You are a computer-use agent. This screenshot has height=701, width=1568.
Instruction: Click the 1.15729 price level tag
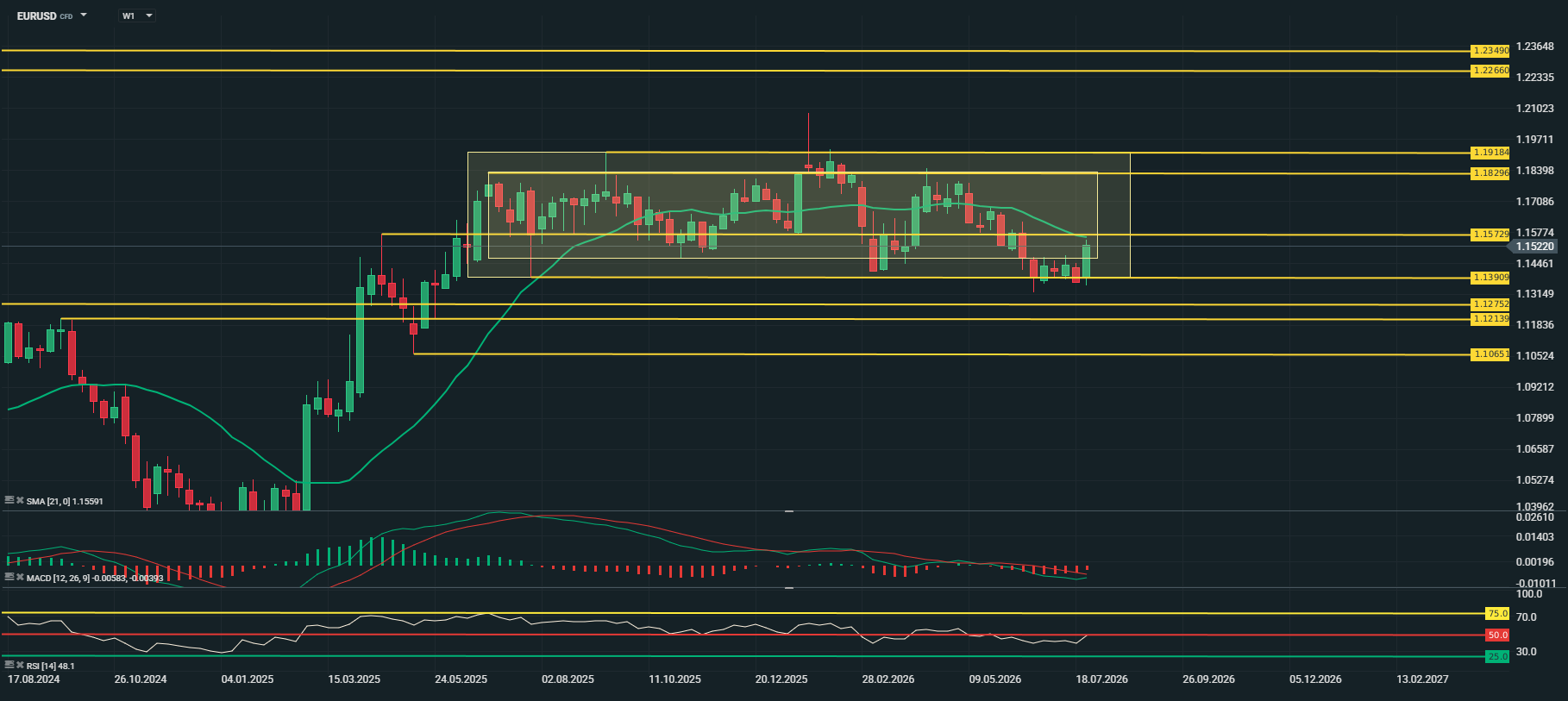point(1490,235)
